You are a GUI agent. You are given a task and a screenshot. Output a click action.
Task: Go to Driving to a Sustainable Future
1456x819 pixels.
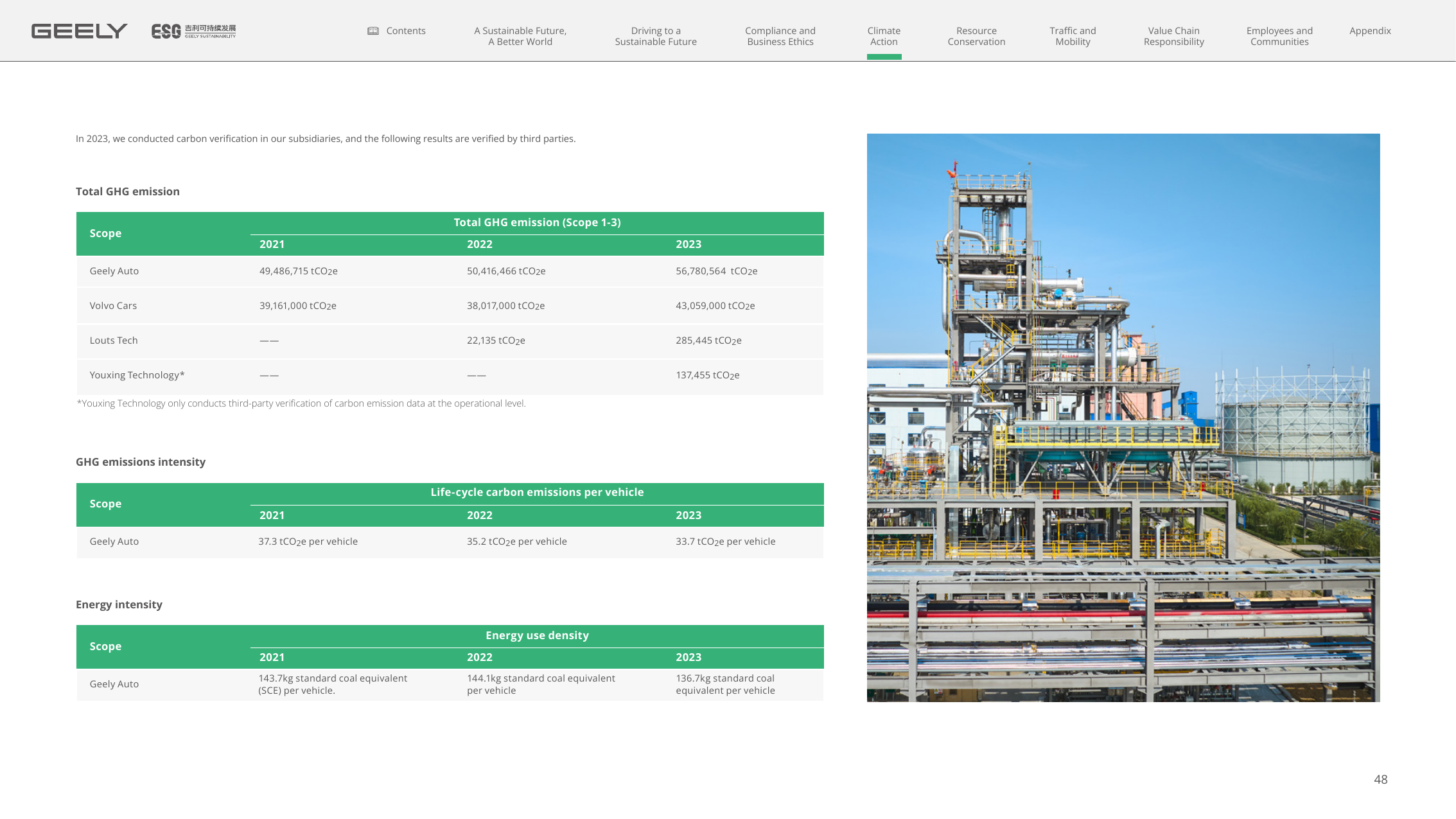coord(656,36)
